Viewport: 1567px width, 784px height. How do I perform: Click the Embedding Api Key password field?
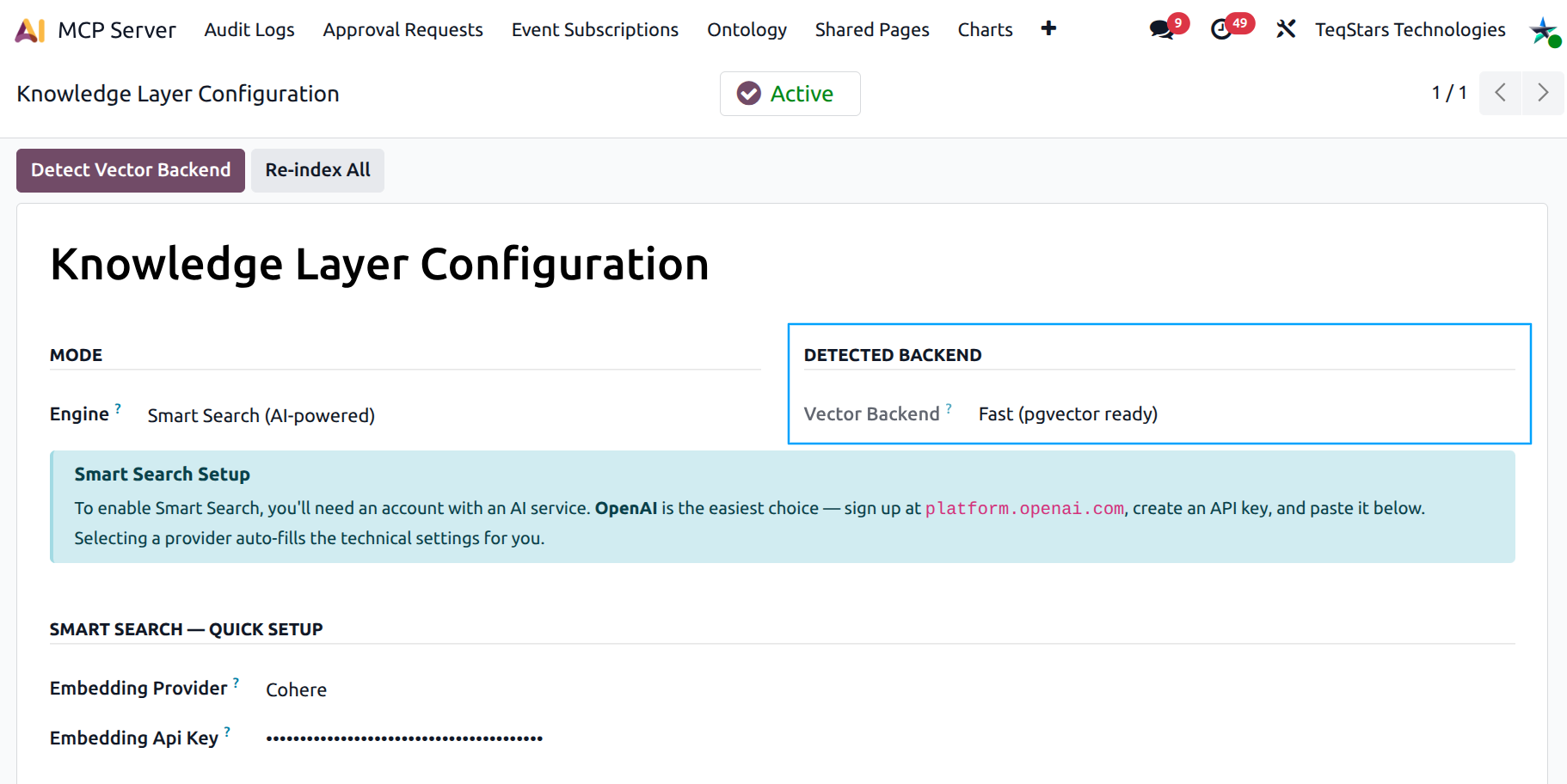(404, 738)
